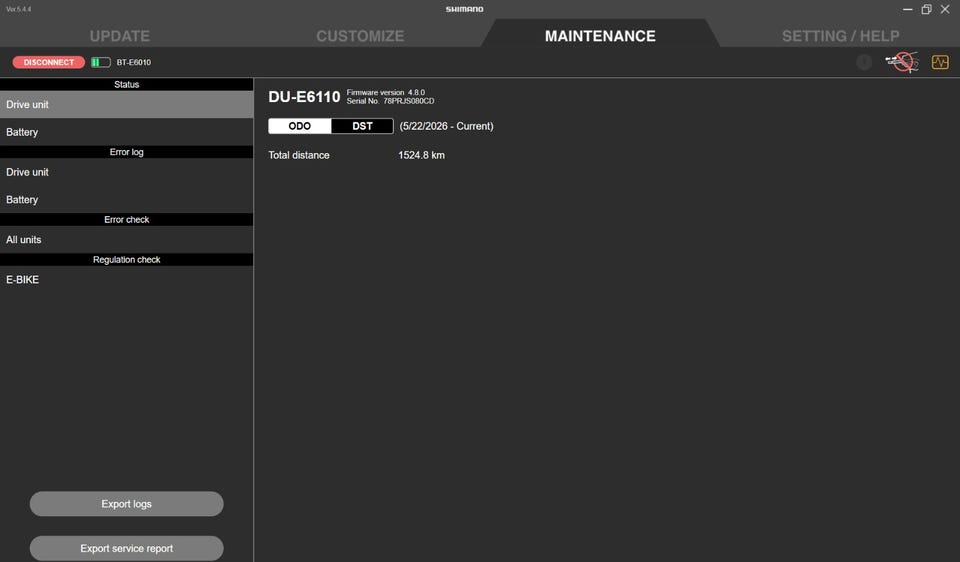Click the Serial No. 78PRJS080CD text
The height and width of the screenshot is (562, 960).
point(391,101)
